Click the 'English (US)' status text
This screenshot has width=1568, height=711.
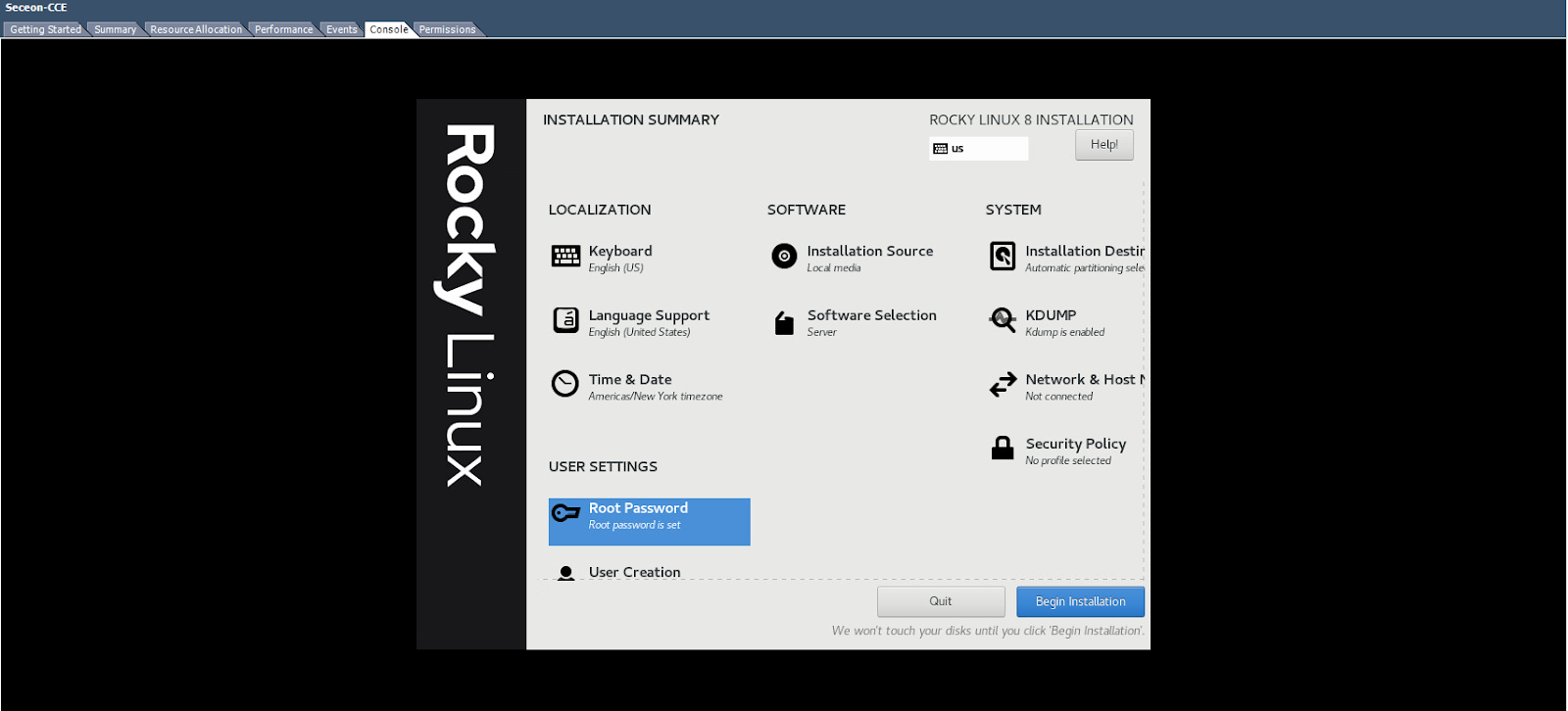click(x=616, y=268)
